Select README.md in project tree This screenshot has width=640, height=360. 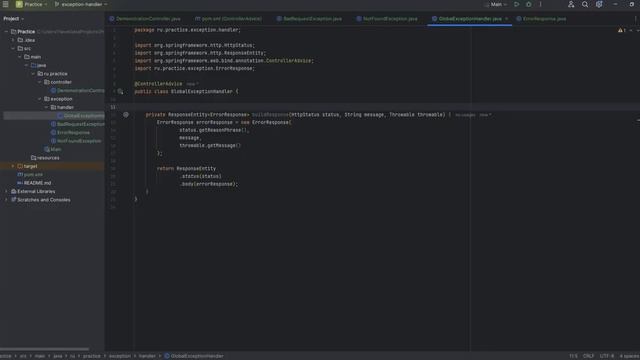[x=34, y=183]
